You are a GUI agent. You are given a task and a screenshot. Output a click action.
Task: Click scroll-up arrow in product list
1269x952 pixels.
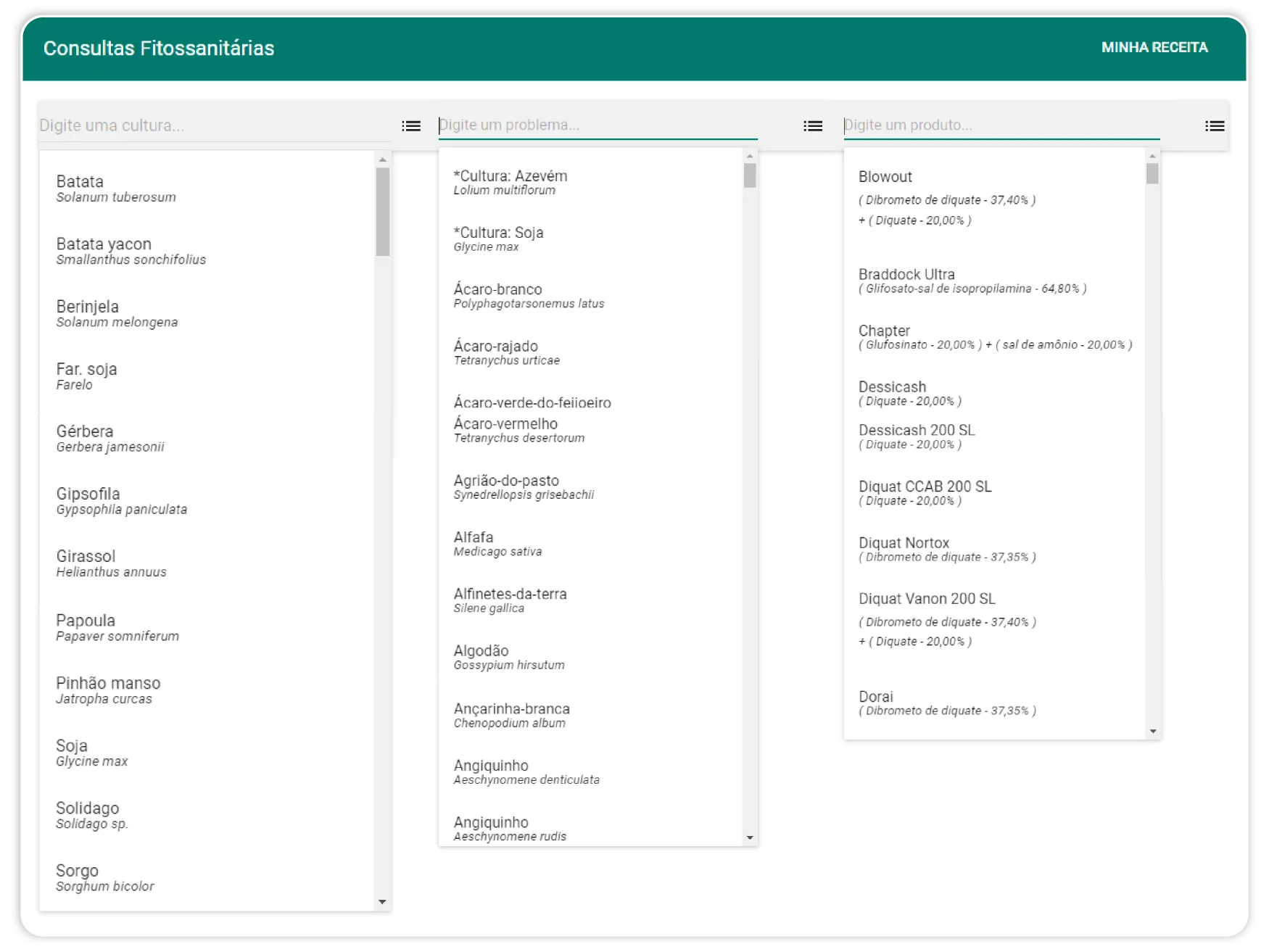click(x=1152, y=156)
